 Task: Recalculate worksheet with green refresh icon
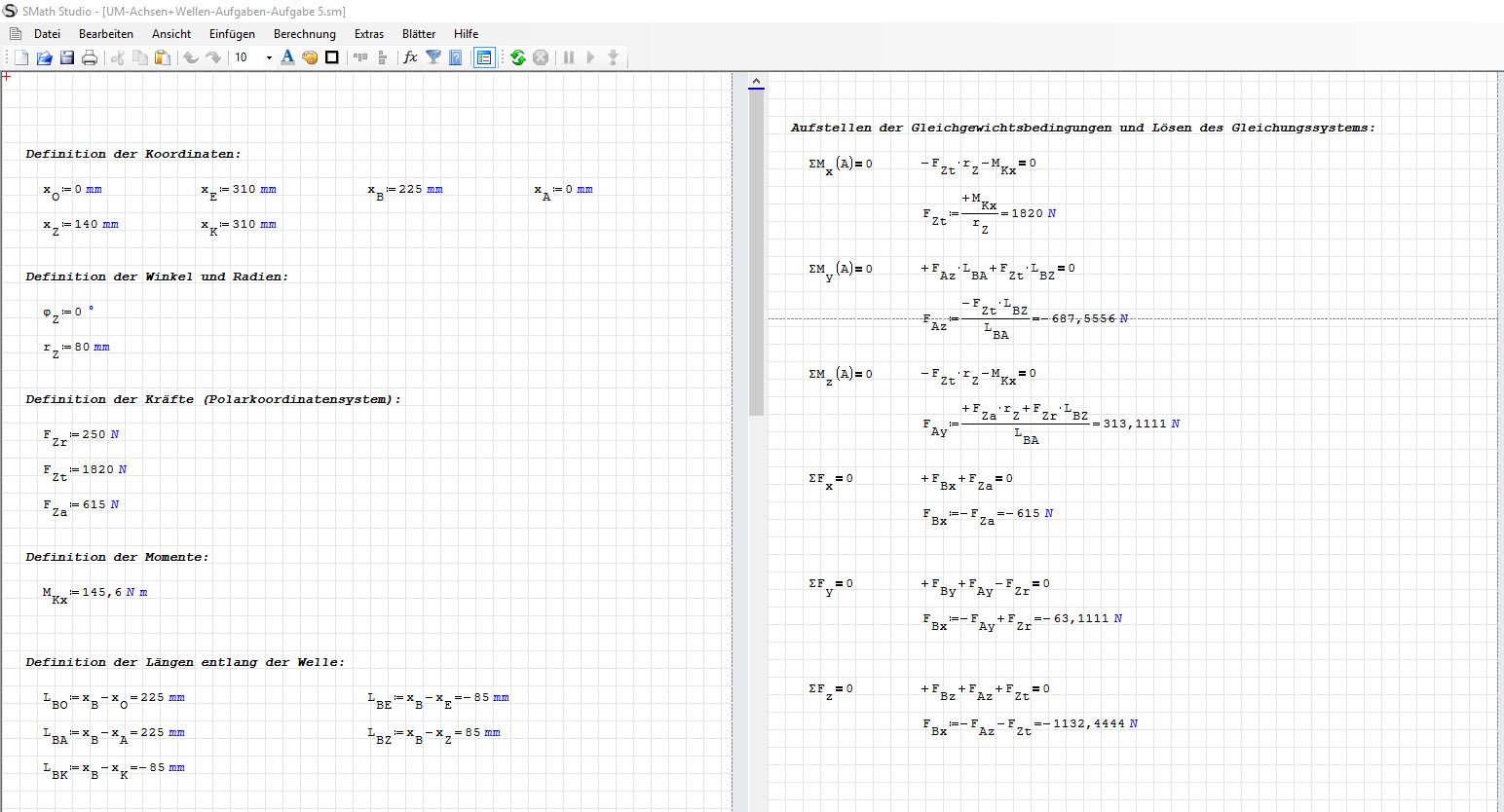point(518,57)
